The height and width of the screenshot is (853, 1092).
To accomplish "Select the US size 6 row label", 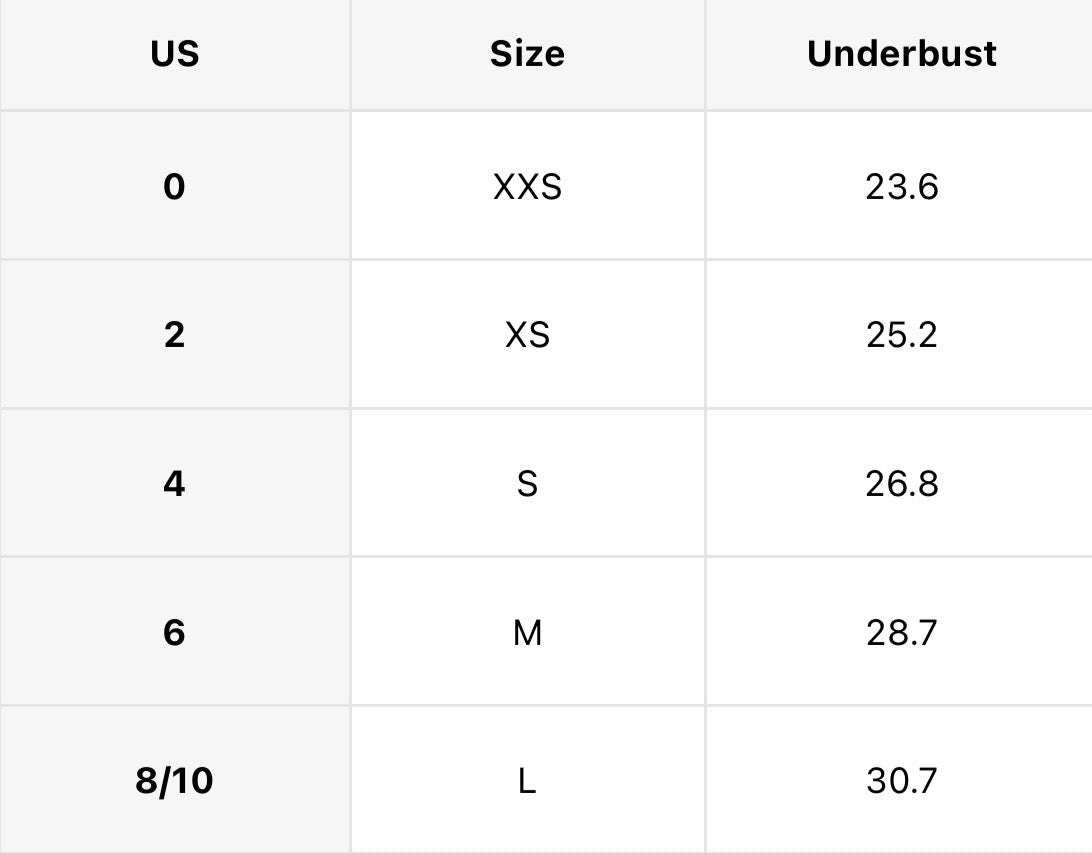I will [174, 632].
